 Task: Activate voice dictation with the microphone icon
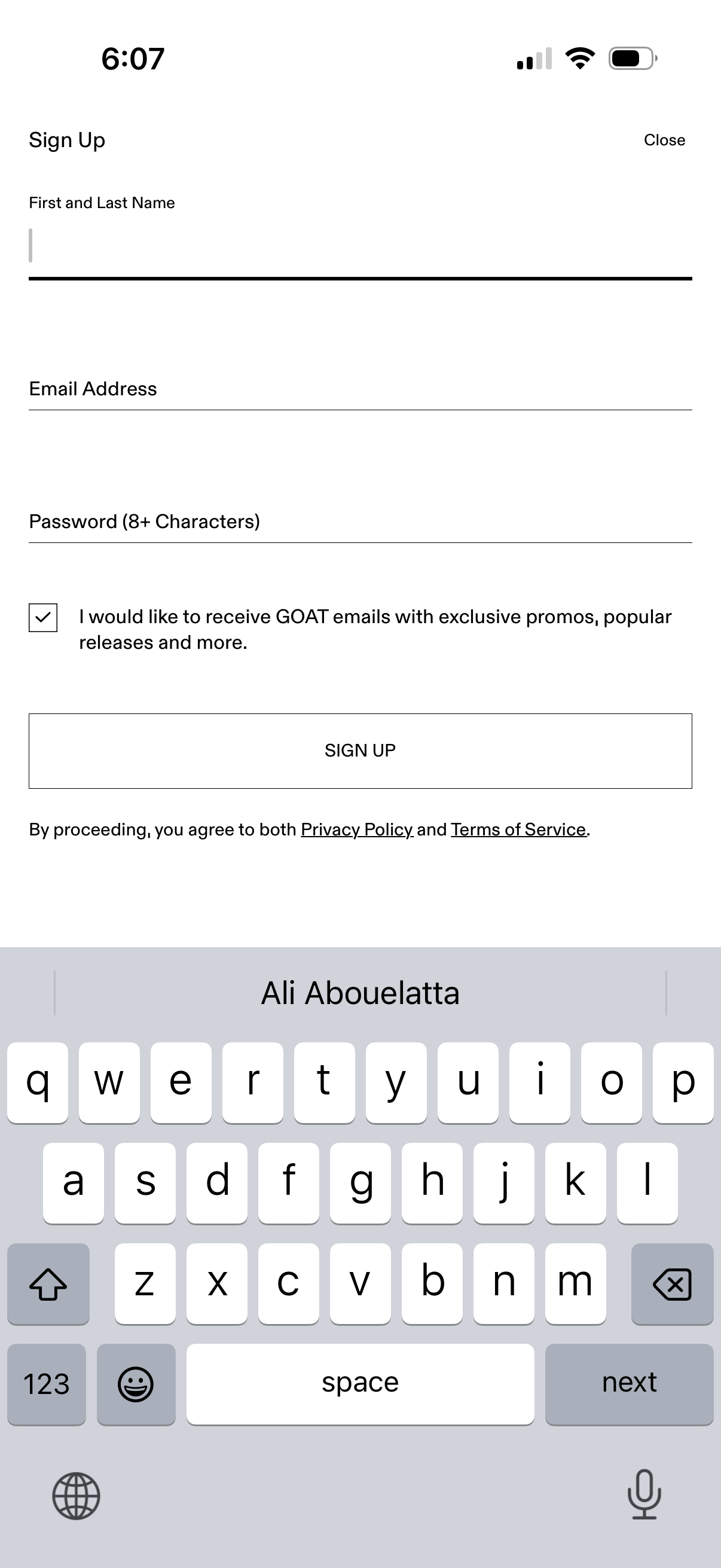coord(644,1497)
